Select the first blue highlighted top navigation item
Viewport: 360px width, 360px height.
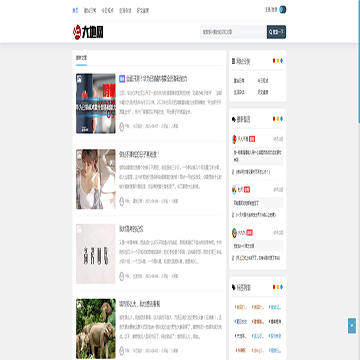[x=75, y=10]
